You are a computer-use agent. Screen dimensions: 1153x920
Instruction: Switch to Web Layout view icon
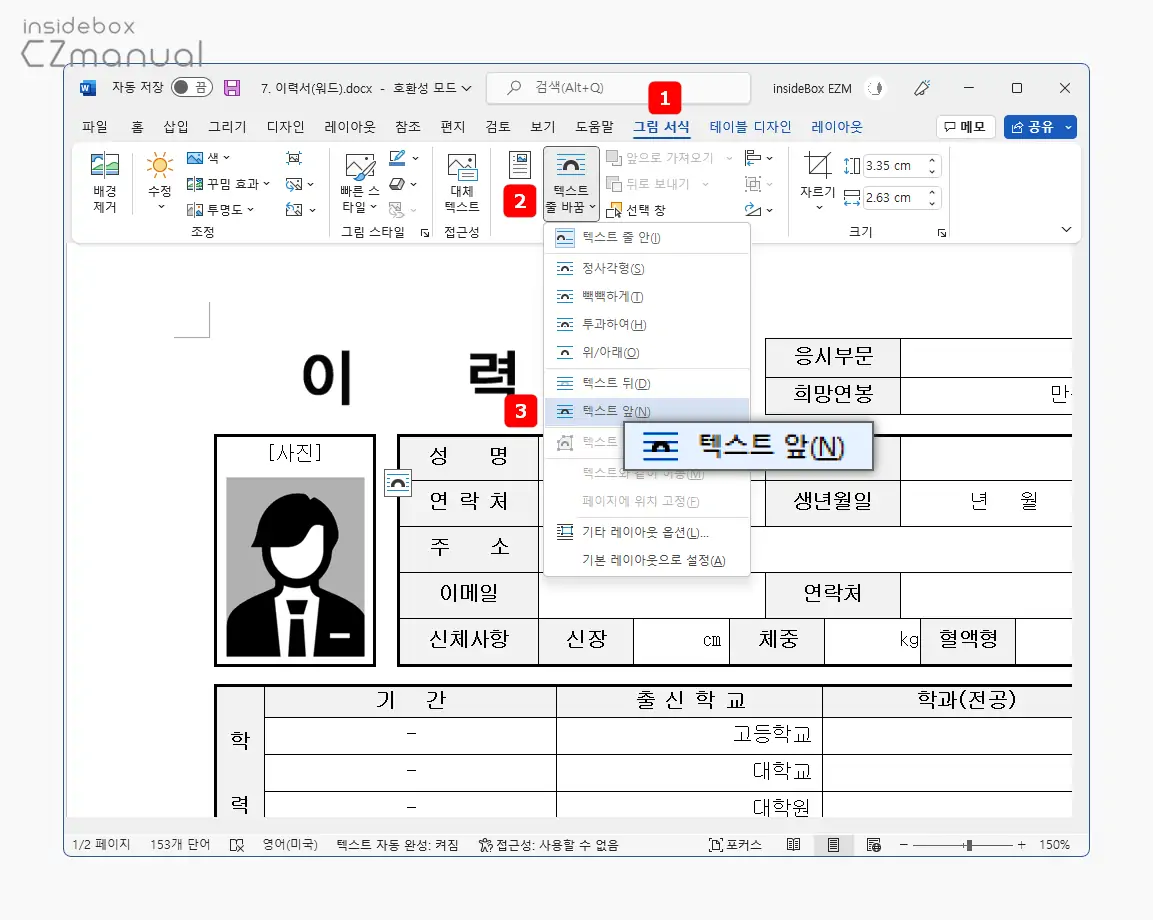[x=874, y=845]
